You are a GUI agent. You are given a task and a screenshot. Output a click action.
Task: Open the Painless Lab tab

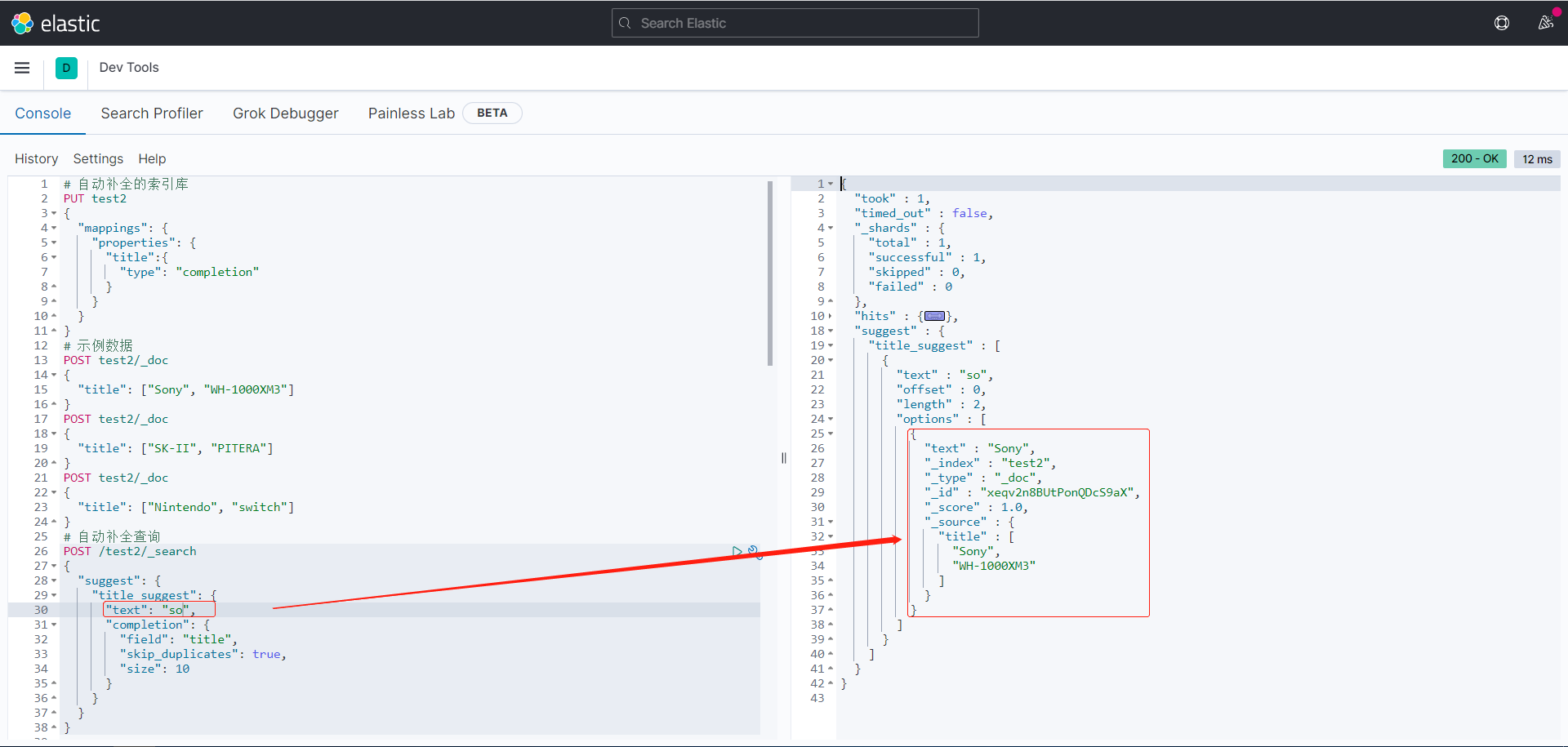click(x=411, y=113)
